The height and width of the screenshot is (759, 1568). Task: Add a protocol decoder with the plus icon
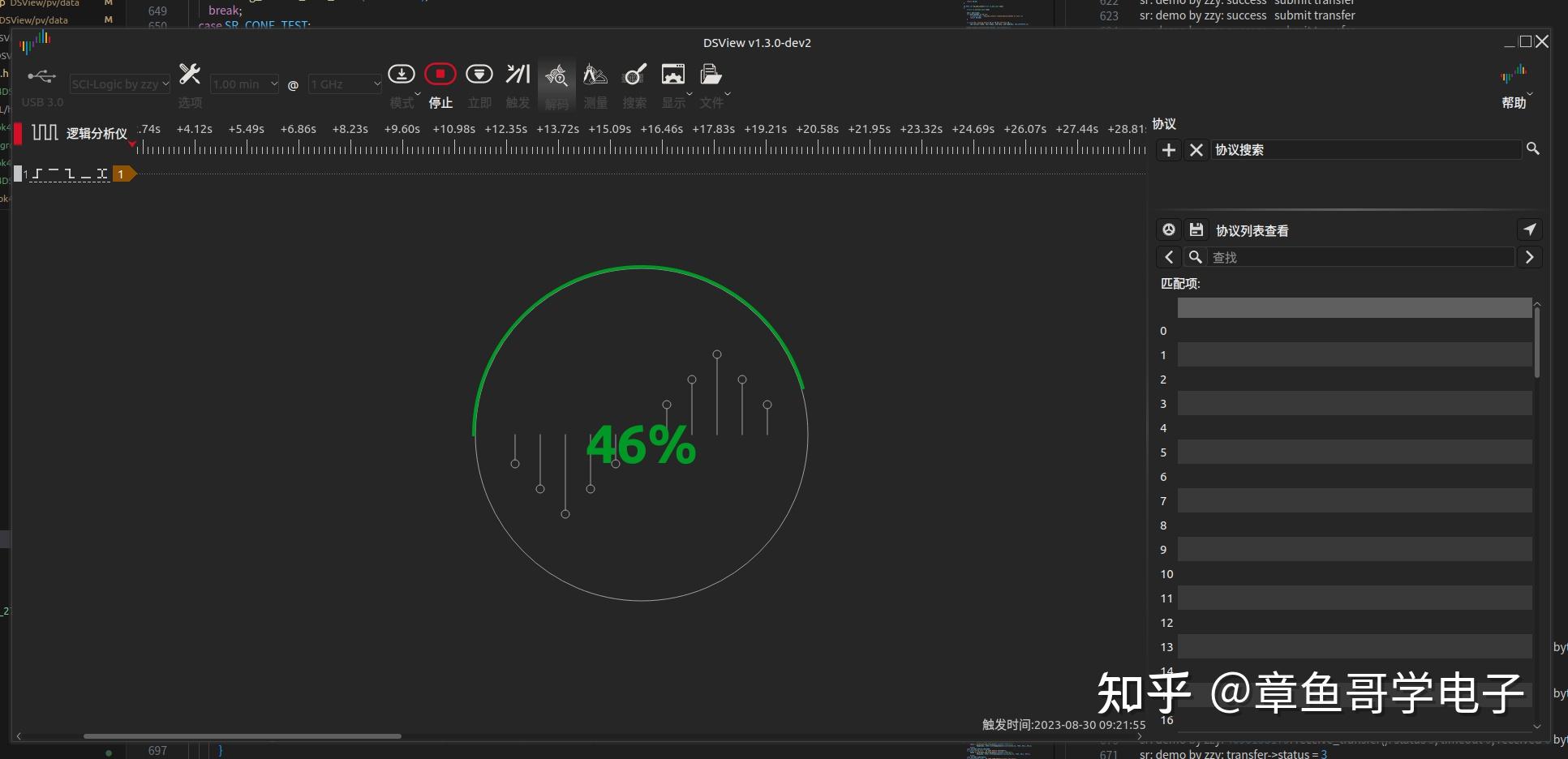click(1168, 150)
